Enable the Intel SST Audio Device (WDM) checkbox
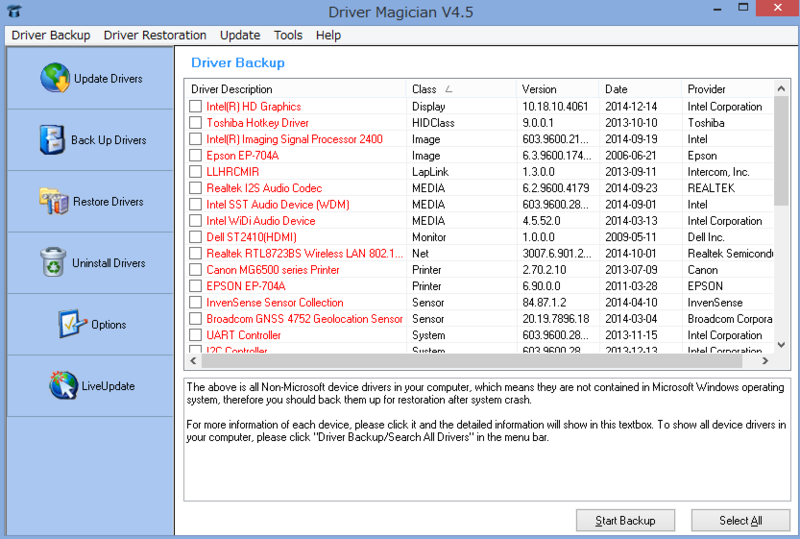The image size is (800, 539). 195,204
